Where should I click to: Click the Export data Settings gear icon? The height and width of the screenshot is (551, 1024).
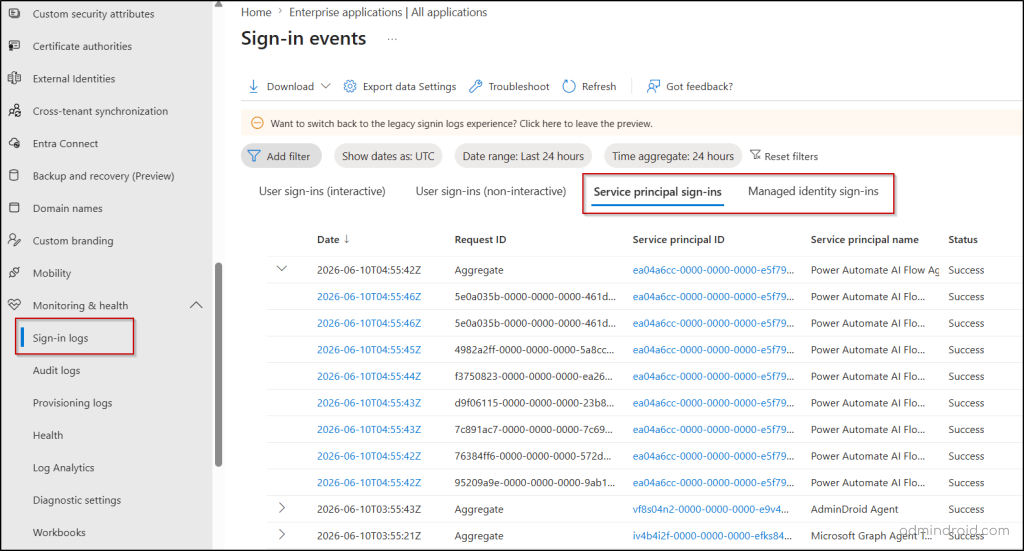(x=350, y=86)
